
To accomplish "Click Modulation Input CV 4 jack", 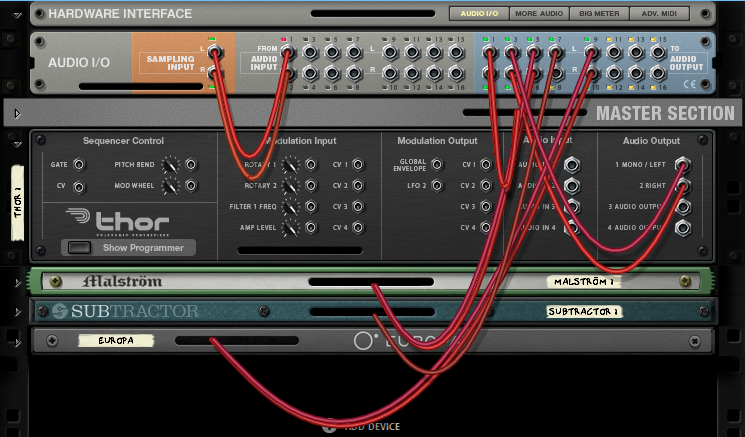I will pos(358,228).
